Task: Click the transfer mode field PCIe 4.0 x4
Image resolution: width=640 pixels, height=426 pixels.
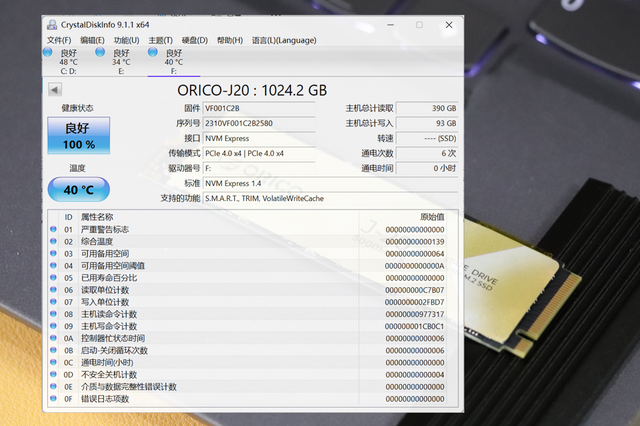Action: click(259, 153)
